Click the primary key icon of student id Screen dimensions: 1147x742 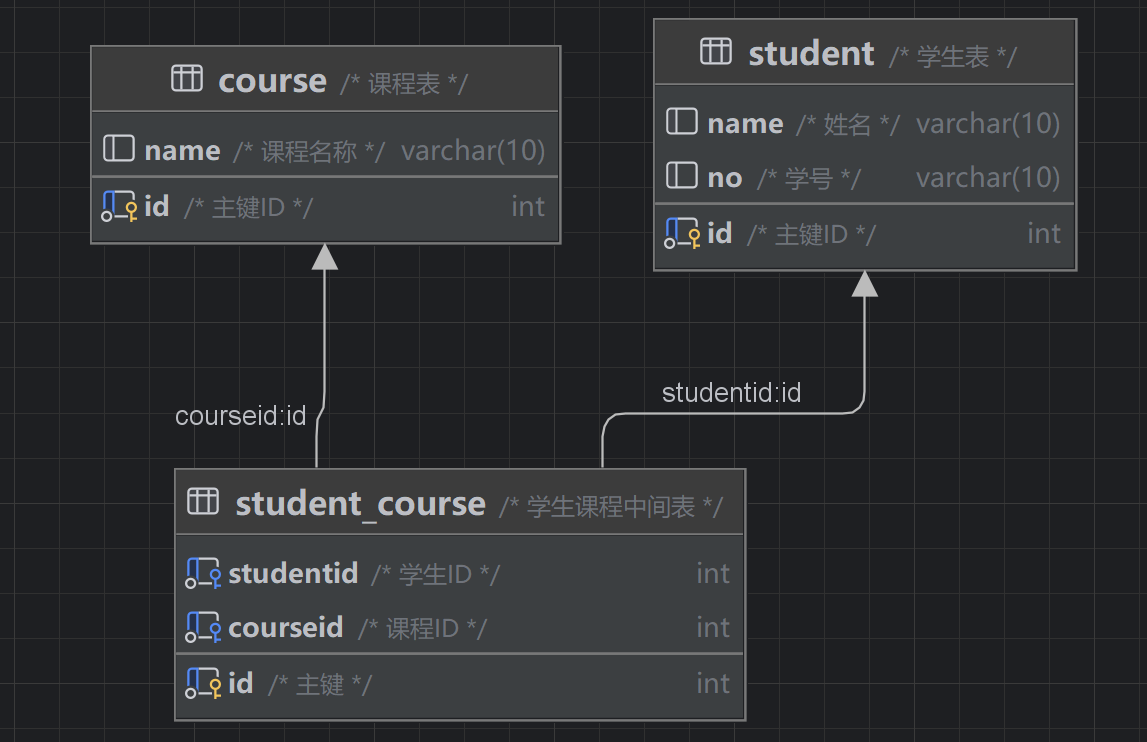click(682, 233)
